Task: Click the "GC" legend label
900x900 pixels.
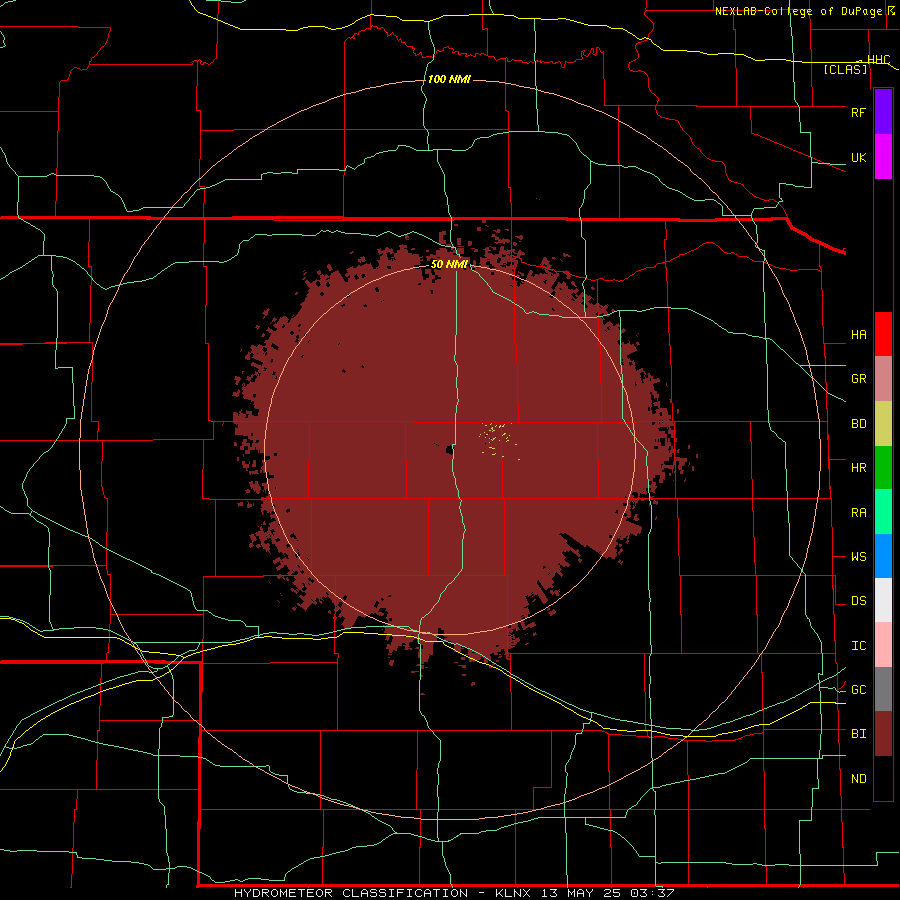Action: [x=858, y=690]
